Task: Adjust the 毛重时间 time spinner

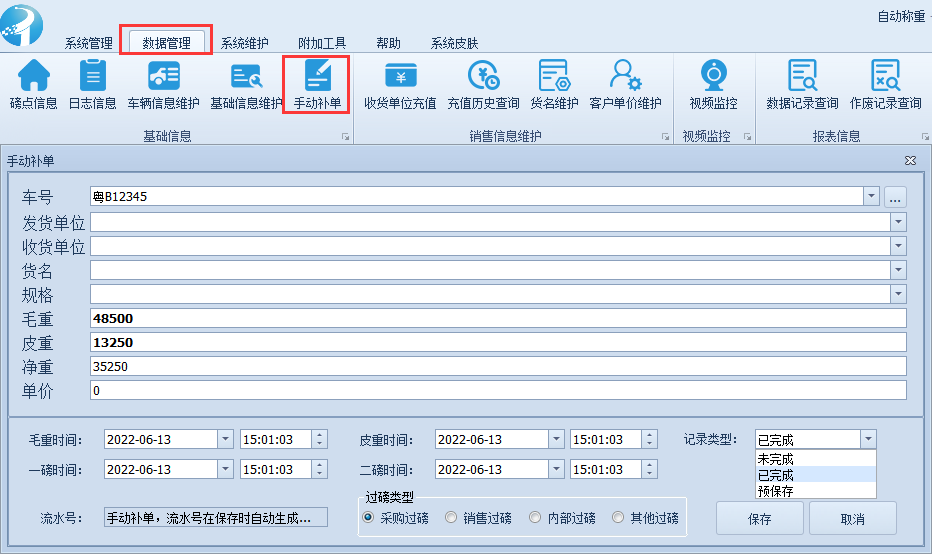Action: pos(319,439)
